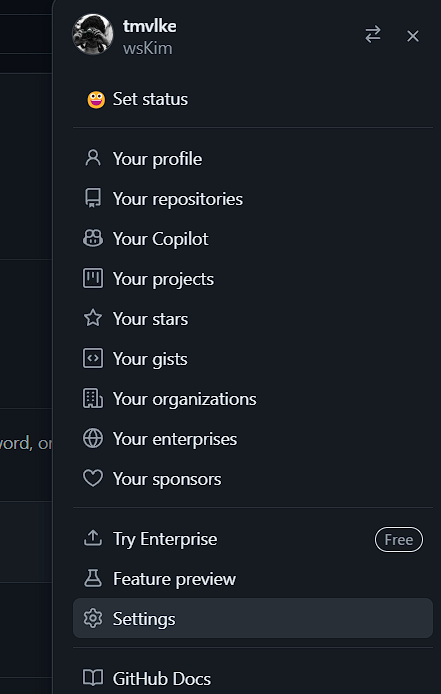Open Settings
The width and height of the screenshot is (441, 694).
(253, 618)
